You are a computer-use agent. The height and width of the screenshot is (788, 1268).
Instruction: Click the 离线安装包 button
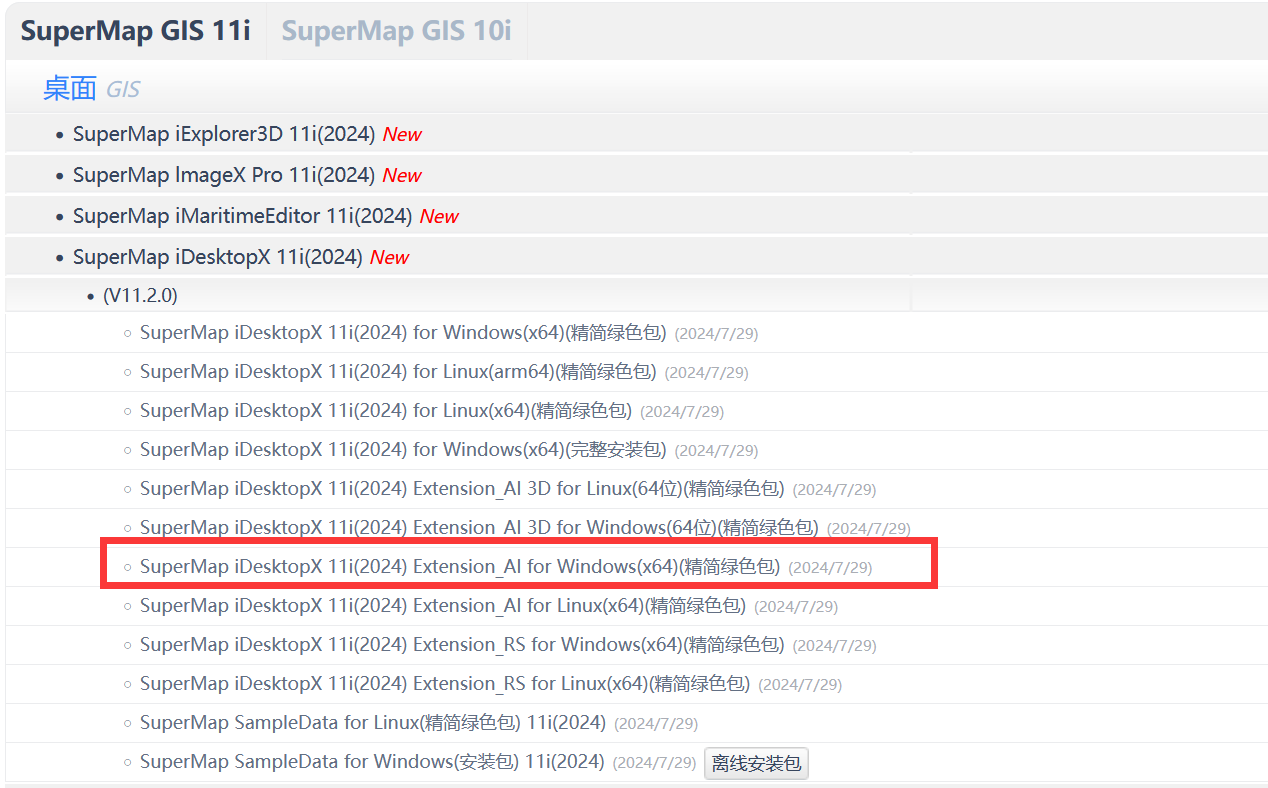click(x=756, y=763)
